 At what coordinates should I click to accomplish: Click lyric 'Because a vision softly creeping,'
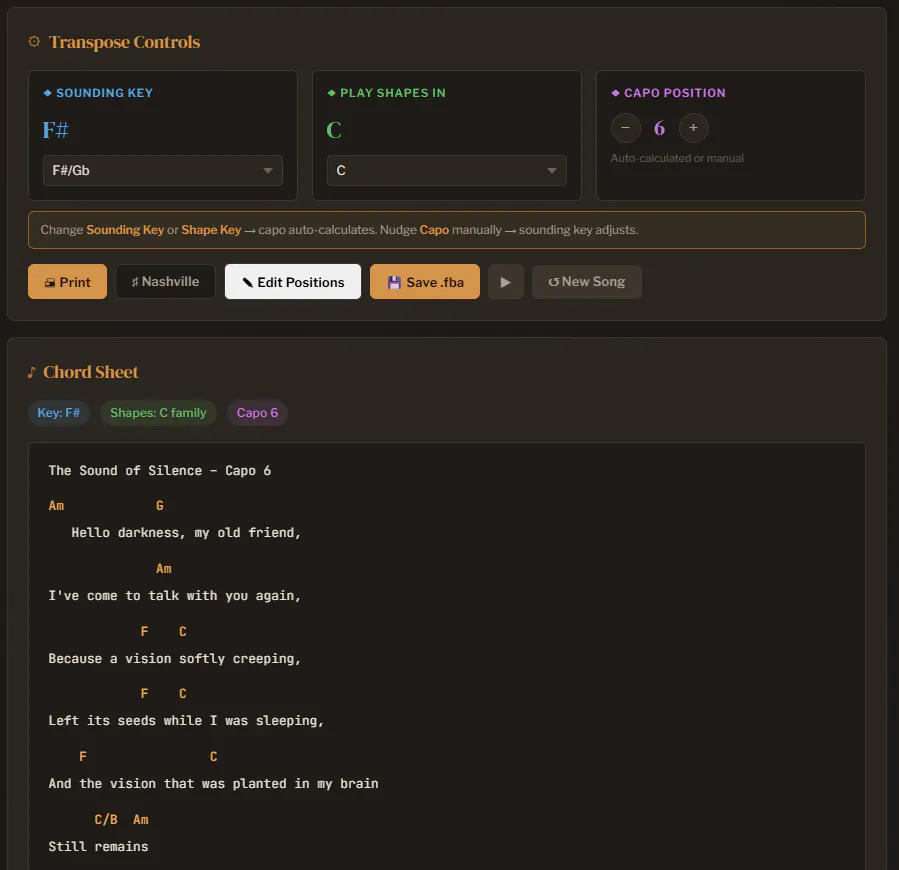pos(175,659)
